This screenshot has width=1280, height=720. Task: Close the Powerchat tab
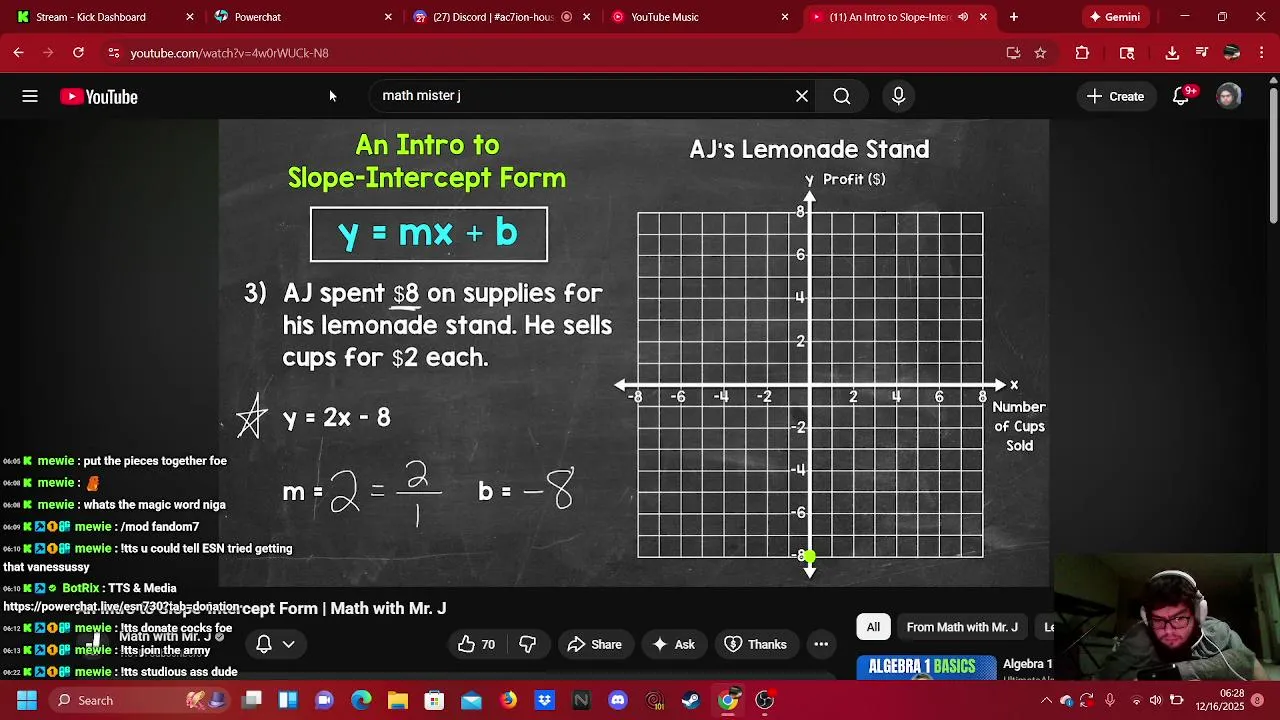click(x=388, y=17)
